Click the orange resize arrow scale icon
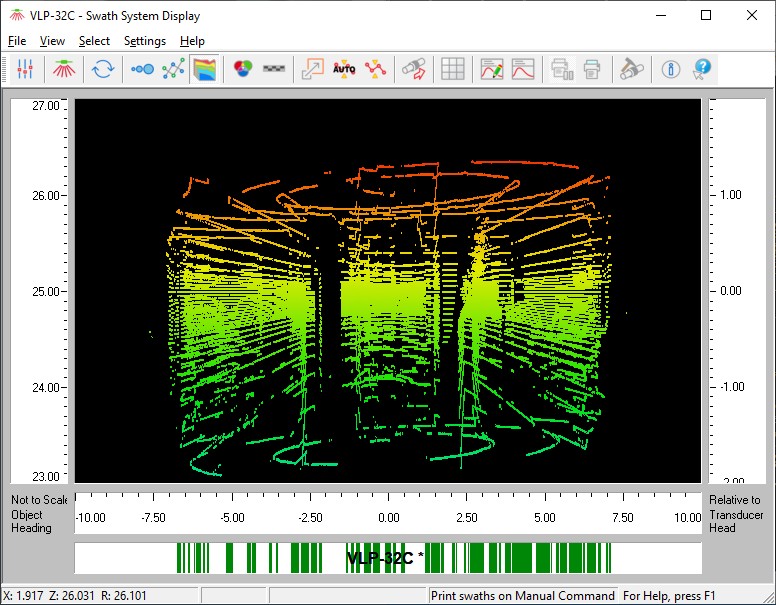Screen dimensions: 776x605 [x=313, y=69]
